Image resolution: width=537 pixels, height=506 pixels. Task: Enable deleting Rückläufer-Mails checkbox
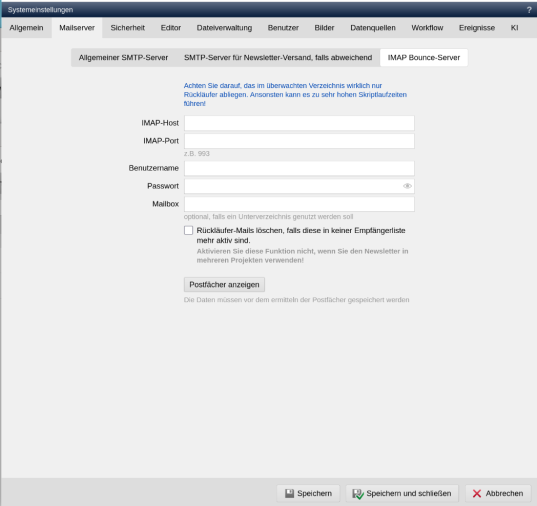[188, 230]
